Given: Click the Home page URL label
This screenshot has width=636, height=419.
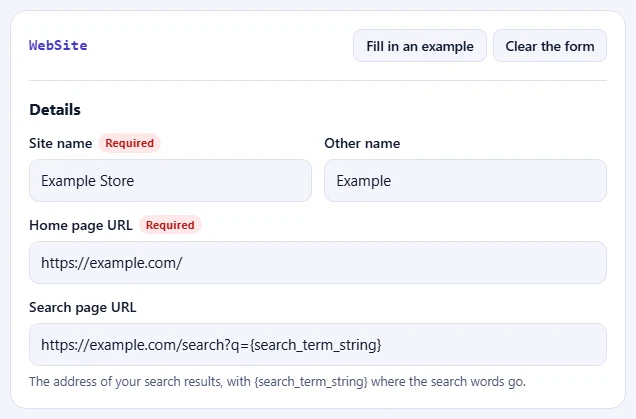Looking at the screenshot, I should point(81,225).
